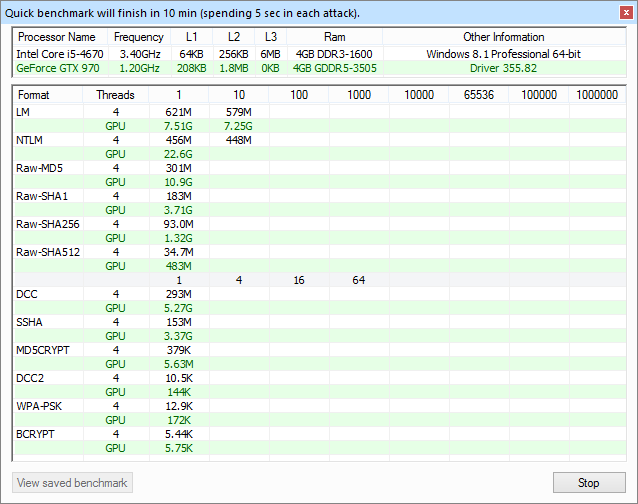Select the Intel Core i5-4670 processor entry
This screenshot has height=504, width=638.
click(x=60, y=54)
